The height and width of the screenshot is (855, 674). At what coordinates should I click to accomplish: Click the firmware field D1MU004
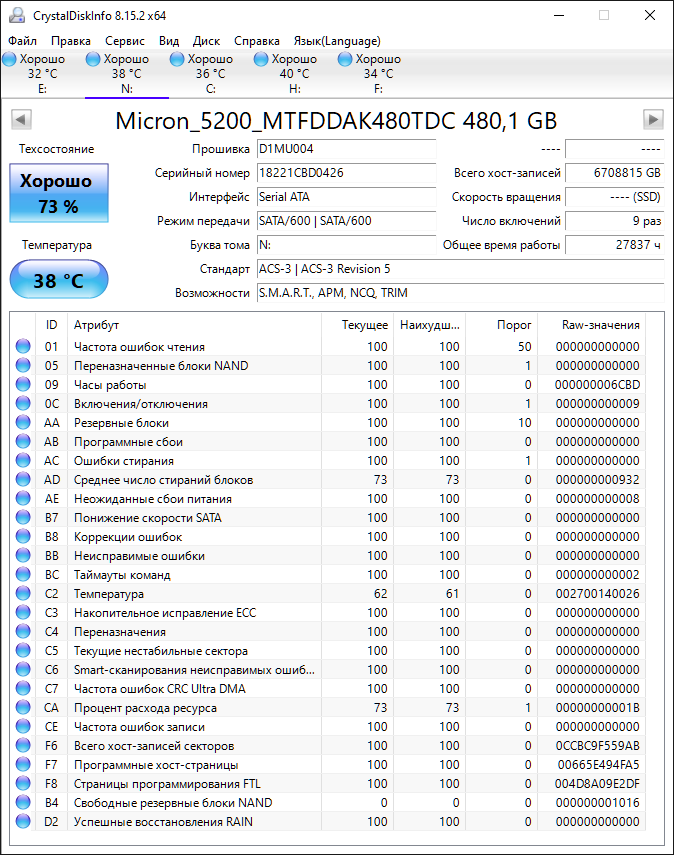tap(346, 149)
